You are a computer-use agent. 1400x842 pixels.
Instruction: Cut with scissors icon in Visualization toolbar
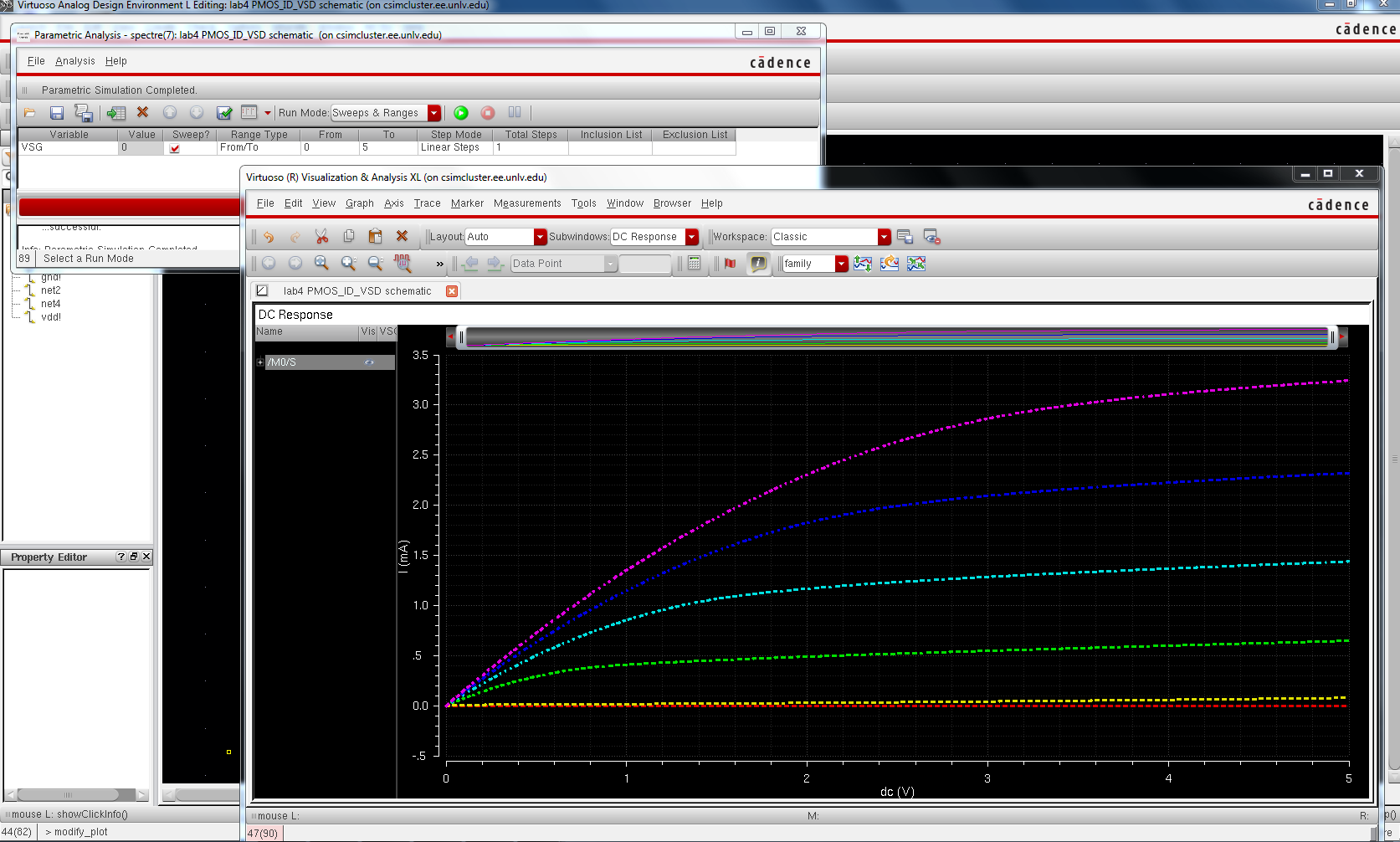coord(322,237)
